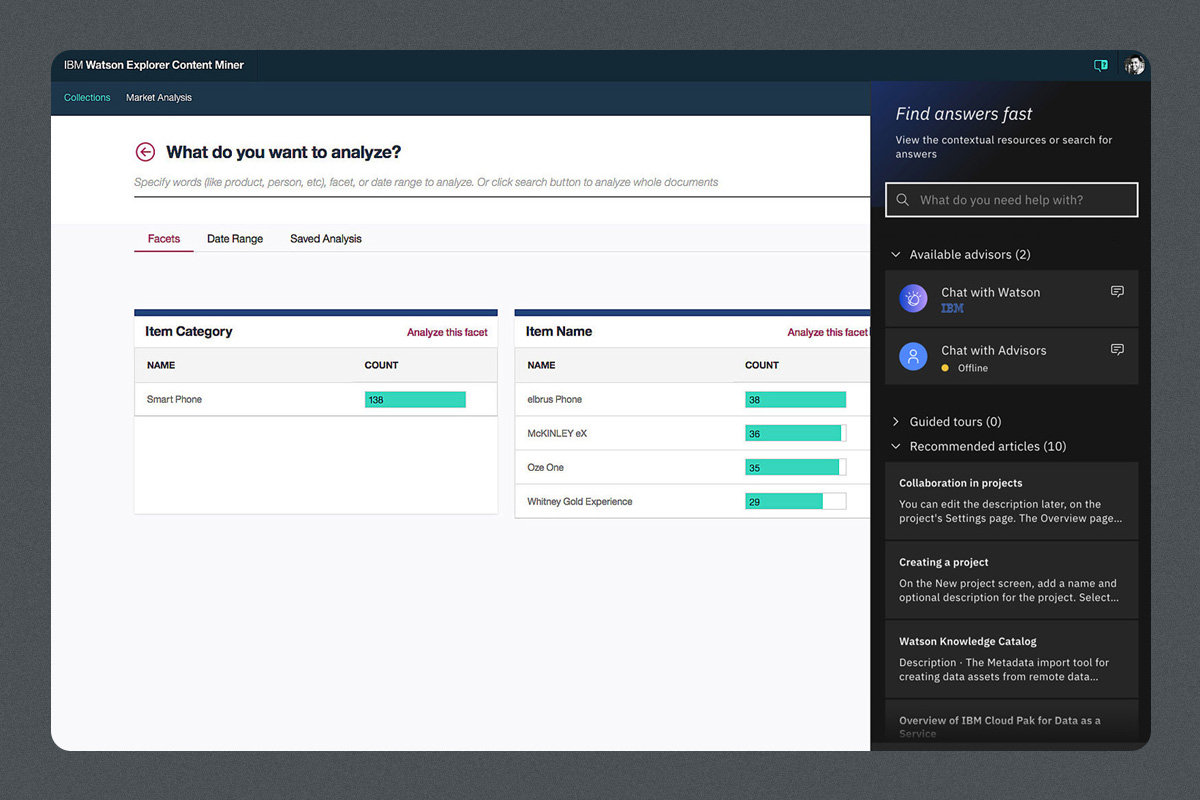The image size is (1200, 800).
Task: Click the Whitney Gold Experience count bar 29
Action: [796, 502]
